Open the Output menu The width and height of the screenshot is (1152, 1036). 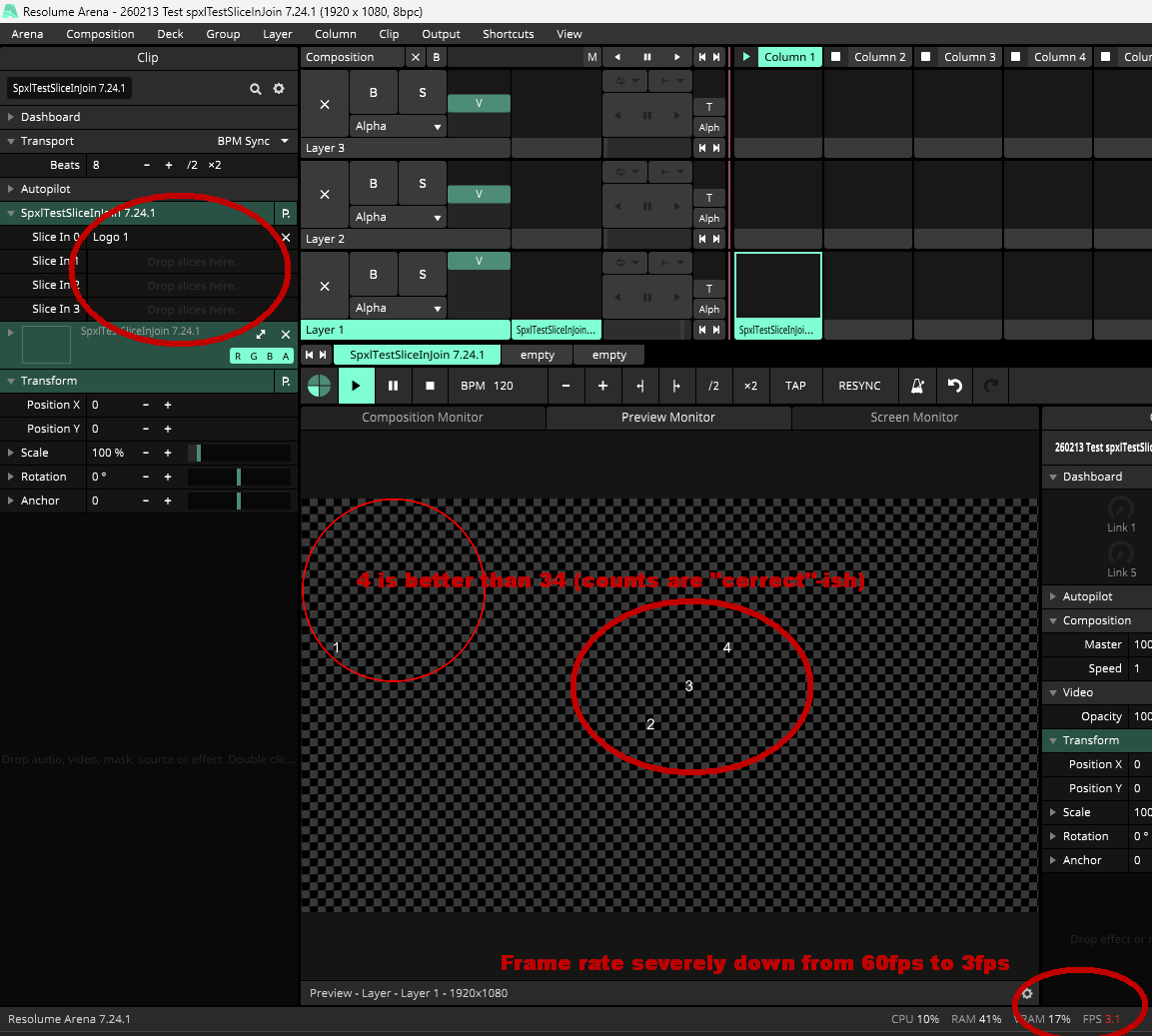[441, 34]
